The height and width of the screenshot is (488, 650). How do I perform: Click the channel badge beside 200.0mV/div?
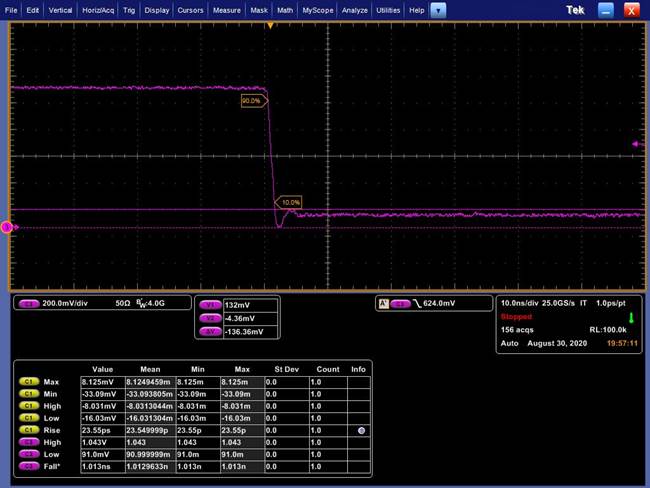29,303
